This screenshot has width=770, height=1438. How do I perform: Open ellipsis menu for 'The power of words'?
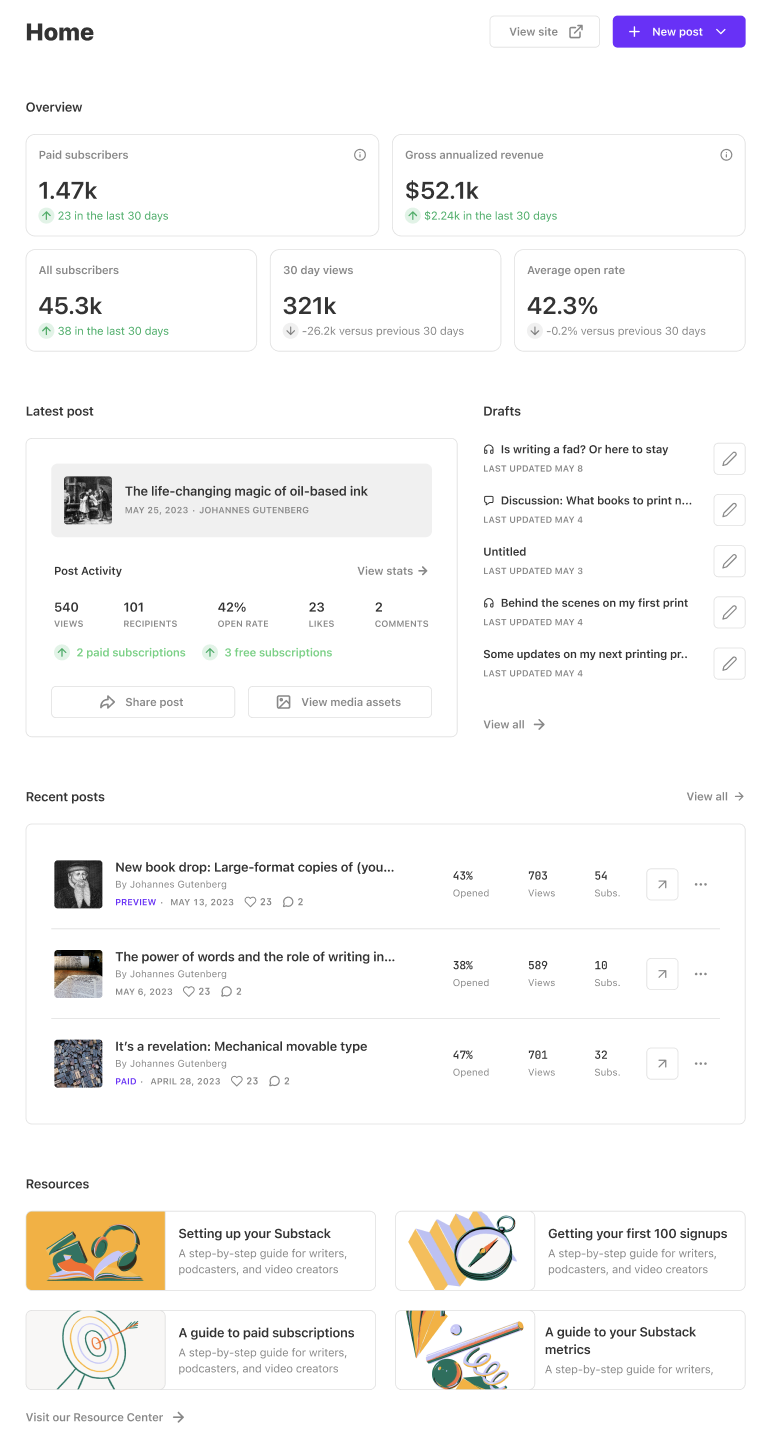(x=700, y=973)
